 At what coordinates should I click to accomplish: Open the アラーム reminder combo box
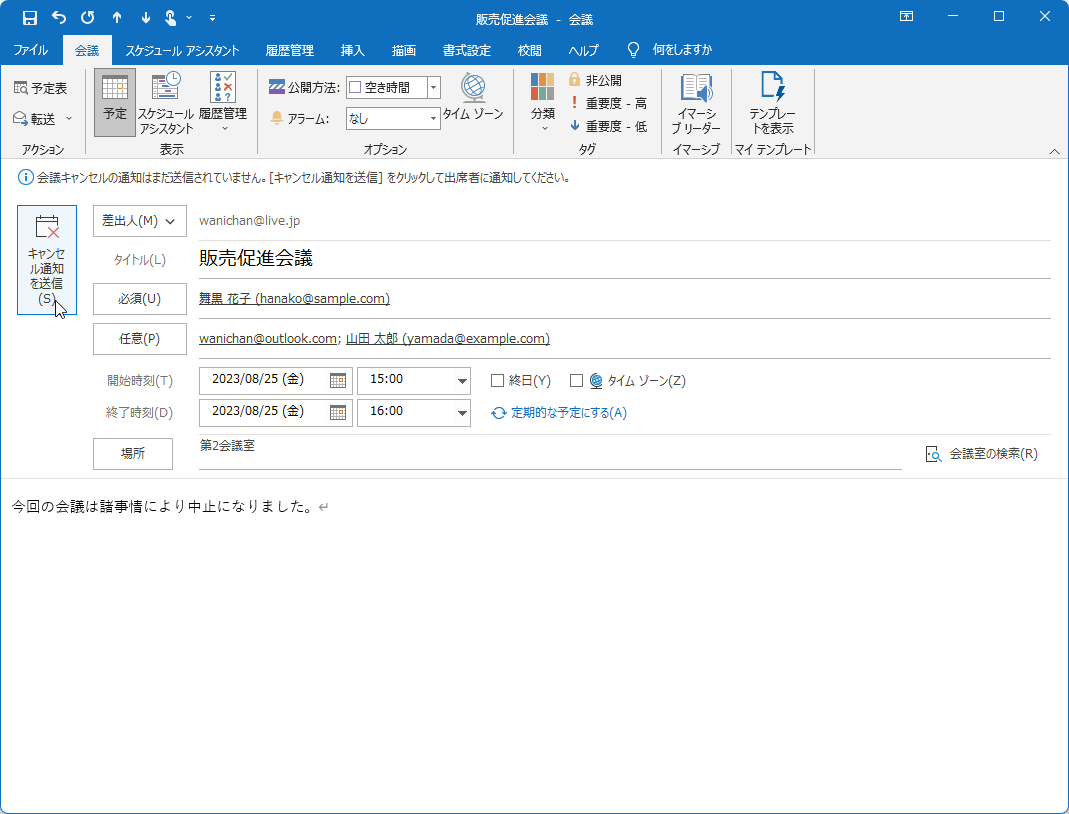click(x=393, y=119)
